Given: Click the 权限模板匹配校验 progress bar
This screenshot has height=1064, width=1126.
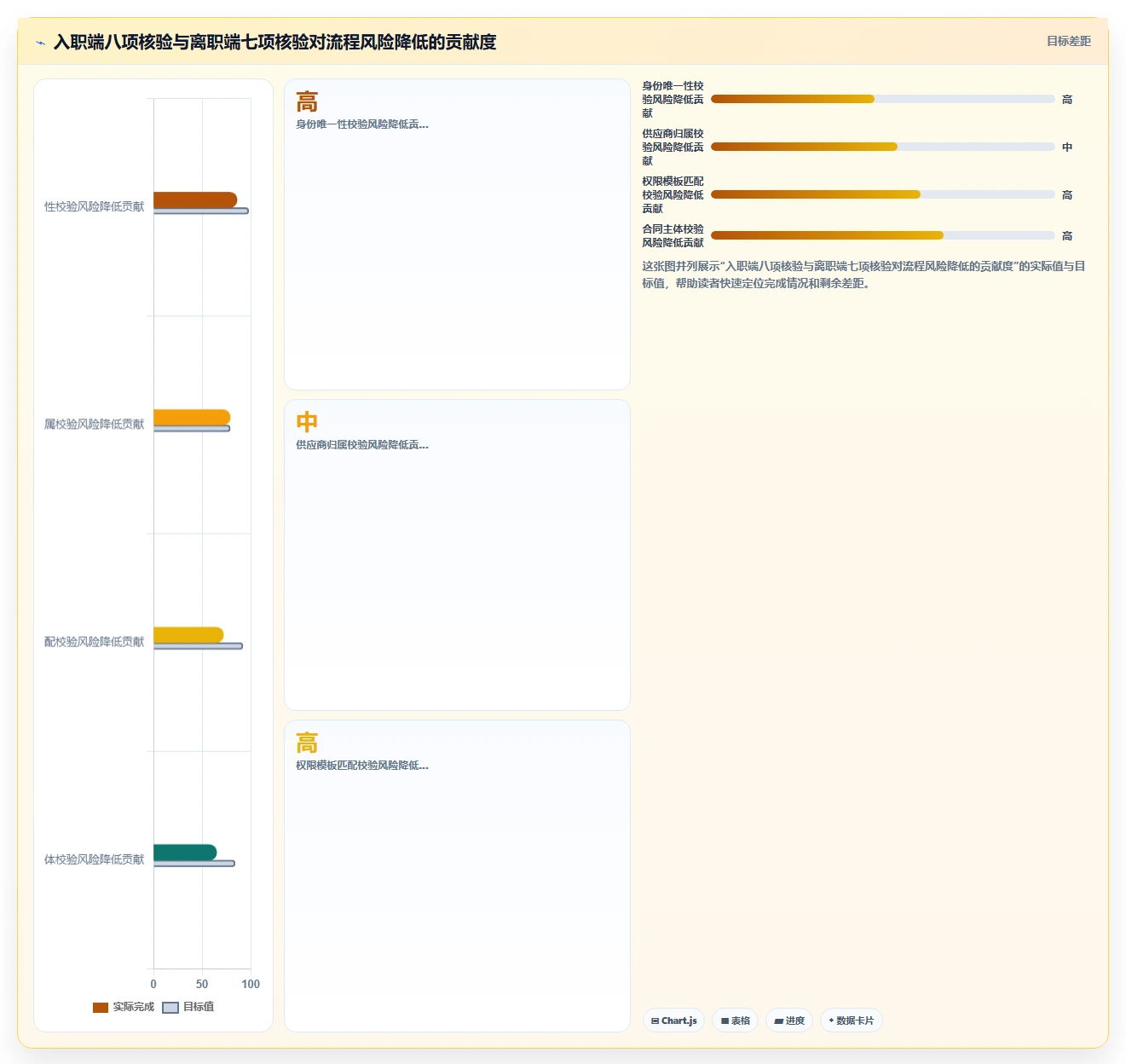Looking at the screenshot, I should [882, 194].
